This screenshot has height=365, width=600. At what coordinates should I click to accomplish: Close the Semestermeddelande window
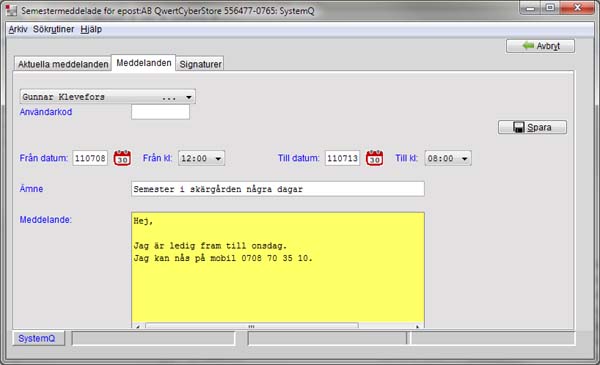click(x=577, y=8)
